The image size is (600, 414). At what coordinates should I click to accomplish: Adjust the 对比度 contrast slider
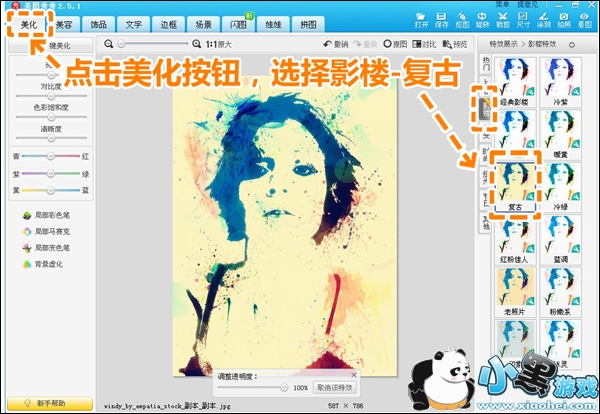(51, 96)
